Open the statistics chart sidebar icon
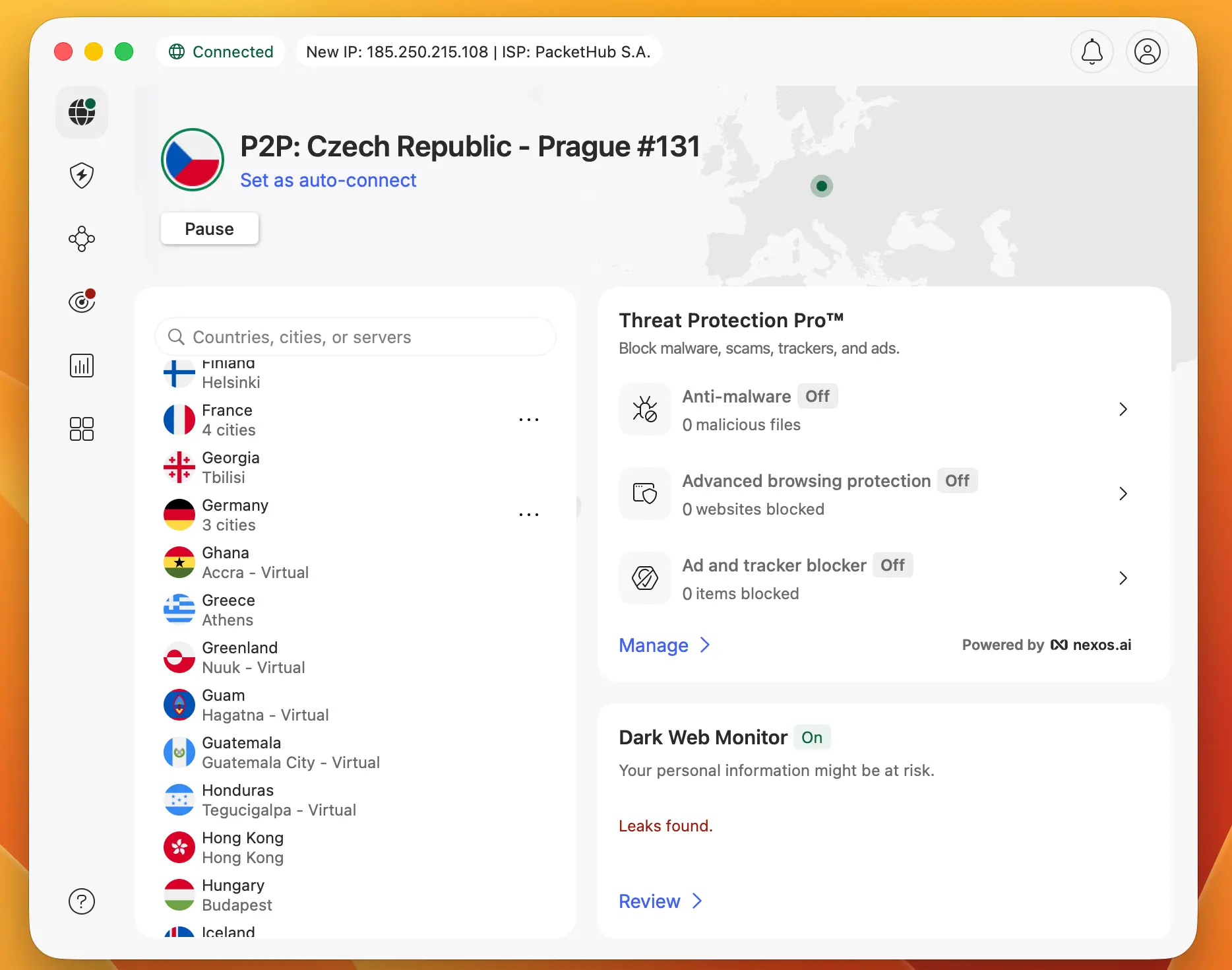This screenshot has height=970, width=1232. click(82, 366)
